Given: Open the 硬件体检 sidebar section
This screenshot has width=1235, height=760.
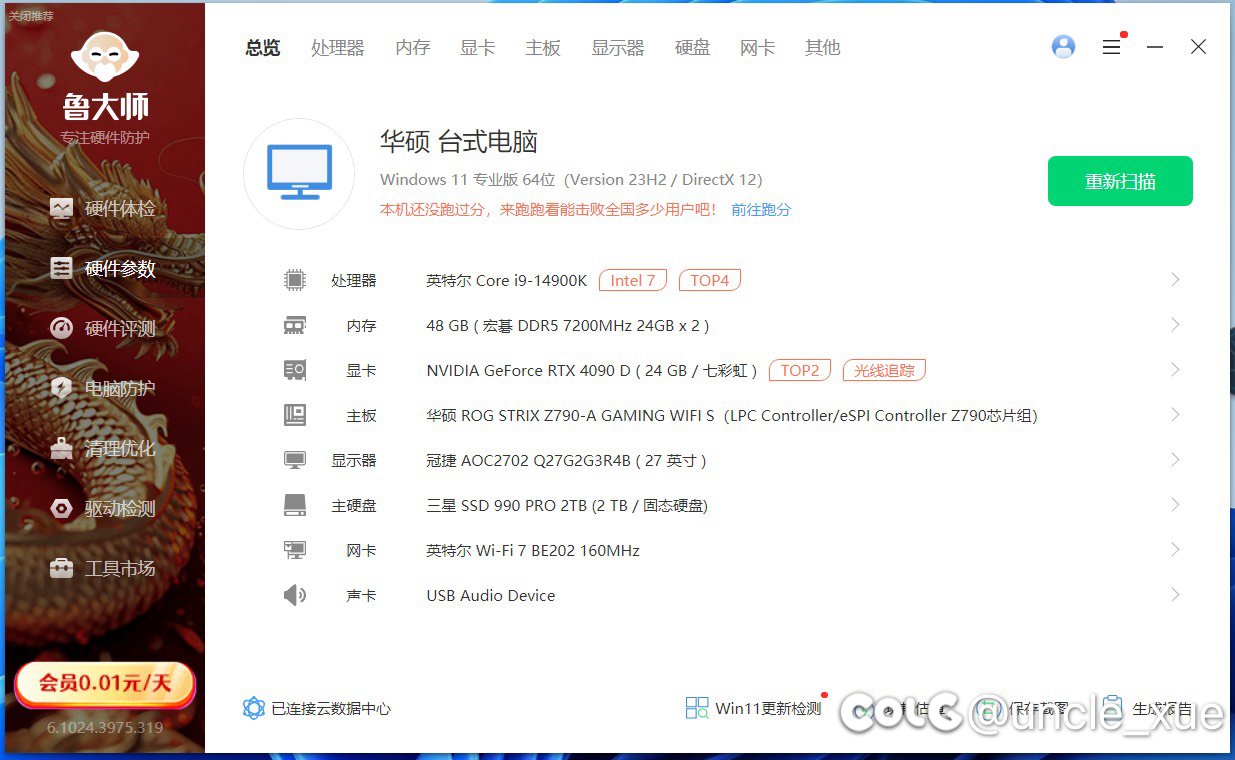Looking at the screenshot, I should tap(103, 209).
